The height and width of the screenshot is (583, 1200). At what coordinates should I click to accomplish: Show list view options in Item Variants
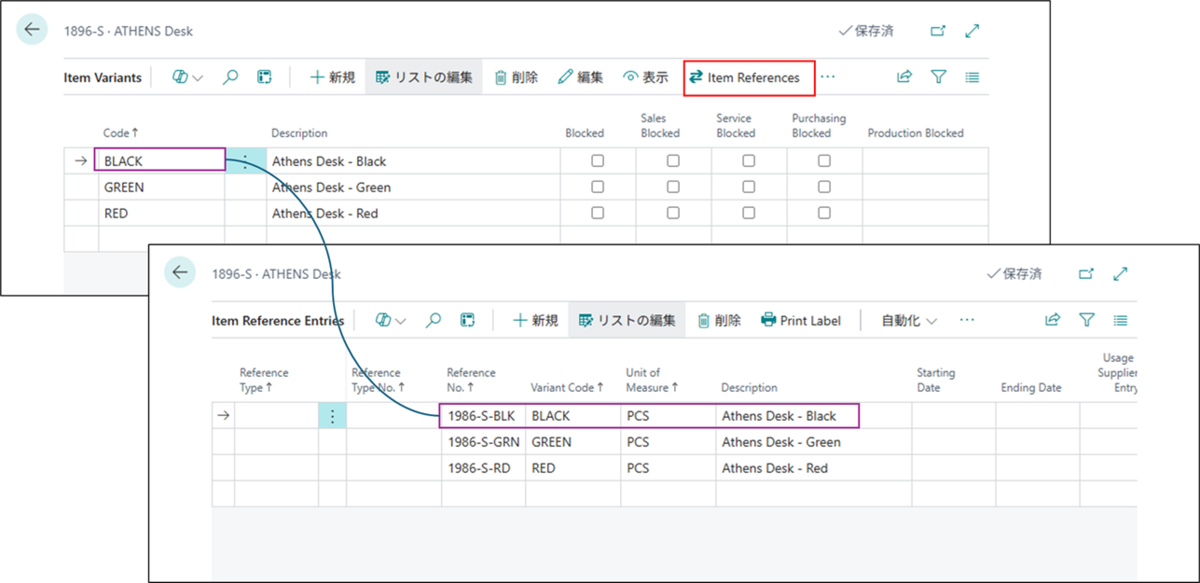point(972,77)
